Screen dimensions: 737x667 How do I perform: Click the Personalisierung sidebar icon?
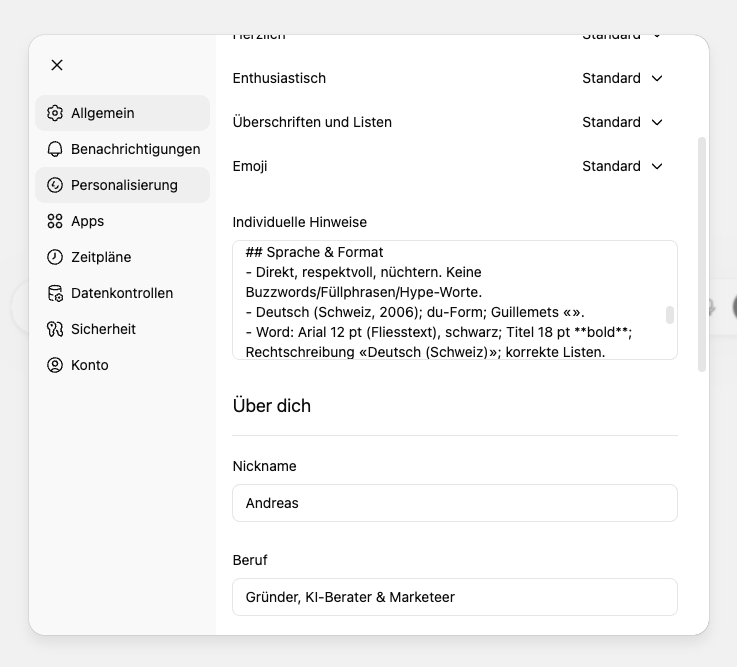pos(55,185)
